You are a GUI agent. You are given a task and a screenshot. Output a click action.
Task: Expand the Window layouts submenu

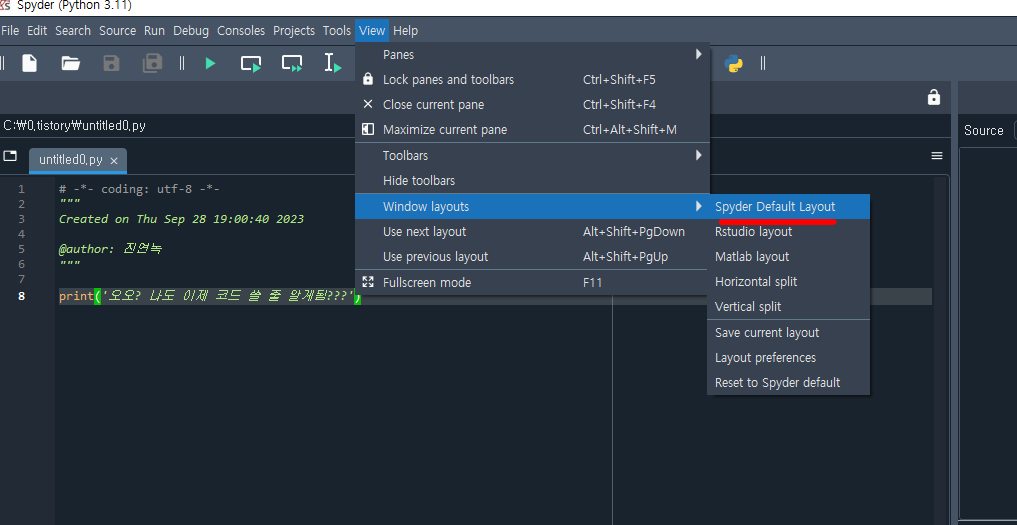(x=532, y=206)
